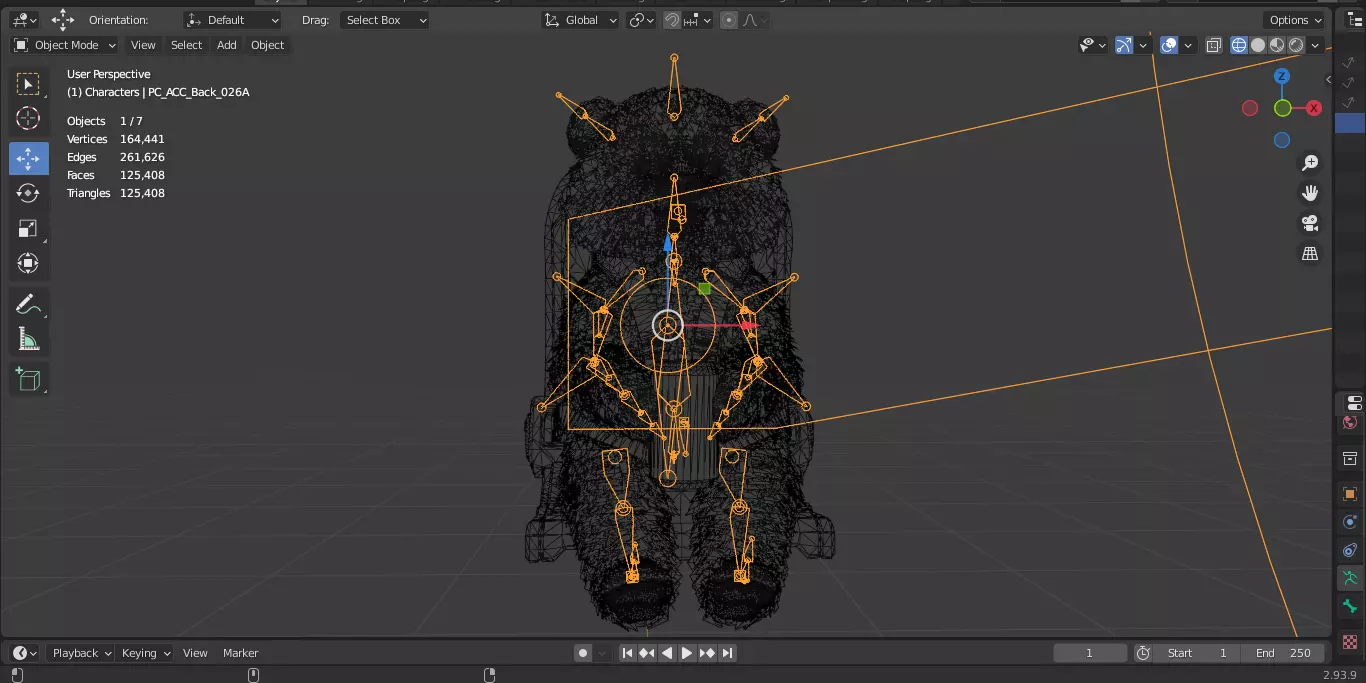Click the zoom view magnifier icon
Viewport: 1366px width, 683px height.
[x=1310, y=163]
